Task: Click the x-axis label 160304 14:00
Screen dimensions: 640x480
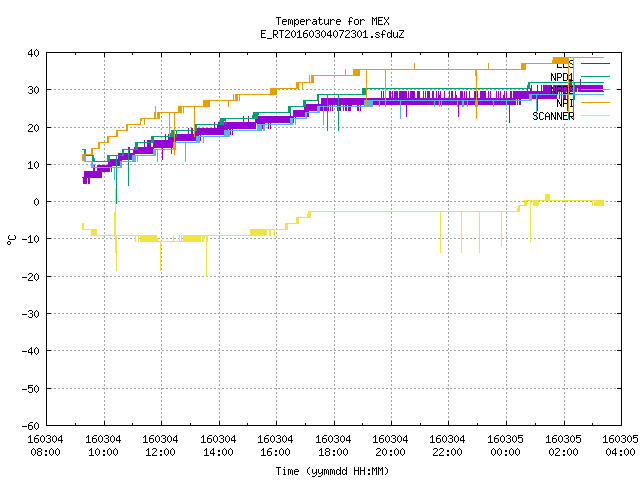Action: click(x=218, y=446)
